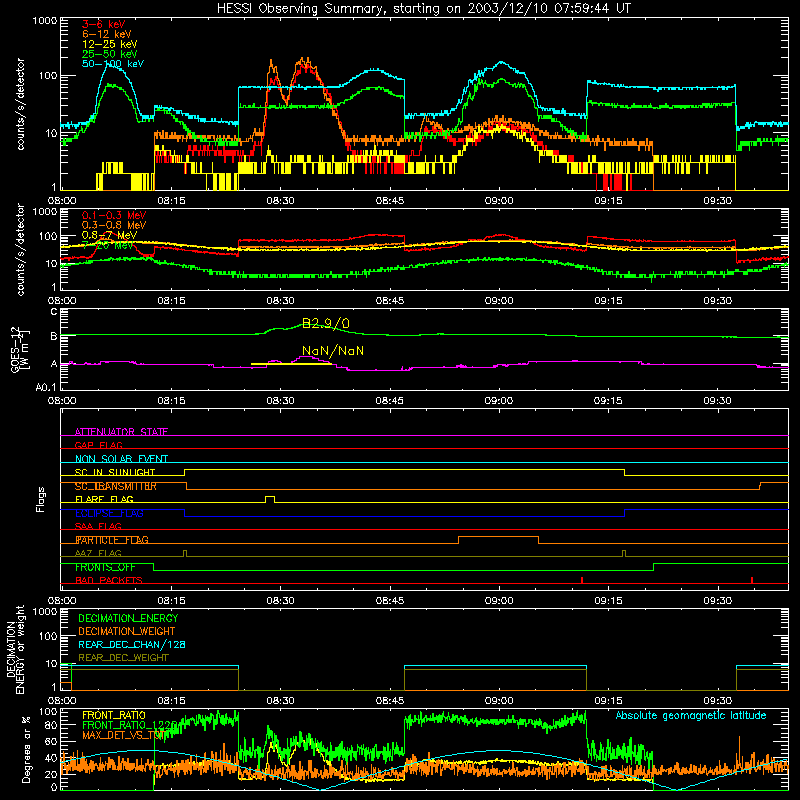Screen dimensions: 800x800
Task: Select the 12-25 keV legend label
Action: tap(110, 44)
